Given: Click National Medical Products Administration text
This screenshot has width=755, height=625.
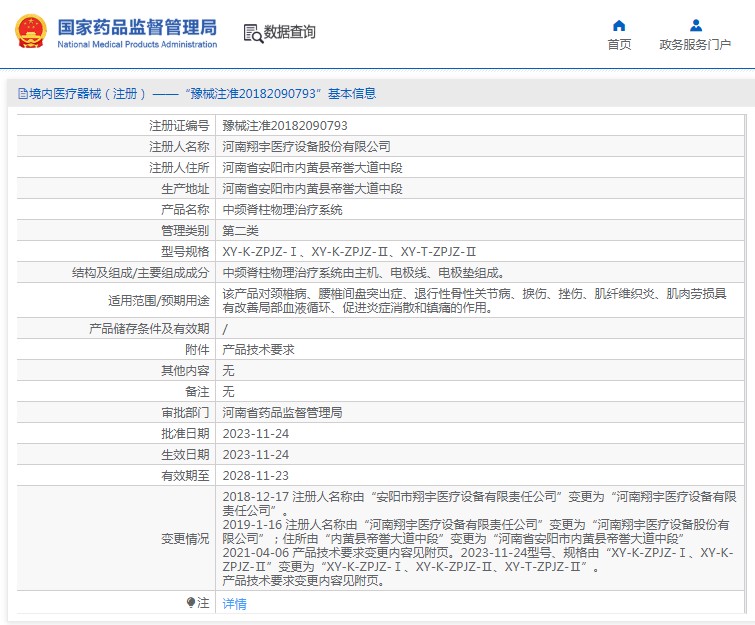Looking at the screenshot, I should click(137, 44).
